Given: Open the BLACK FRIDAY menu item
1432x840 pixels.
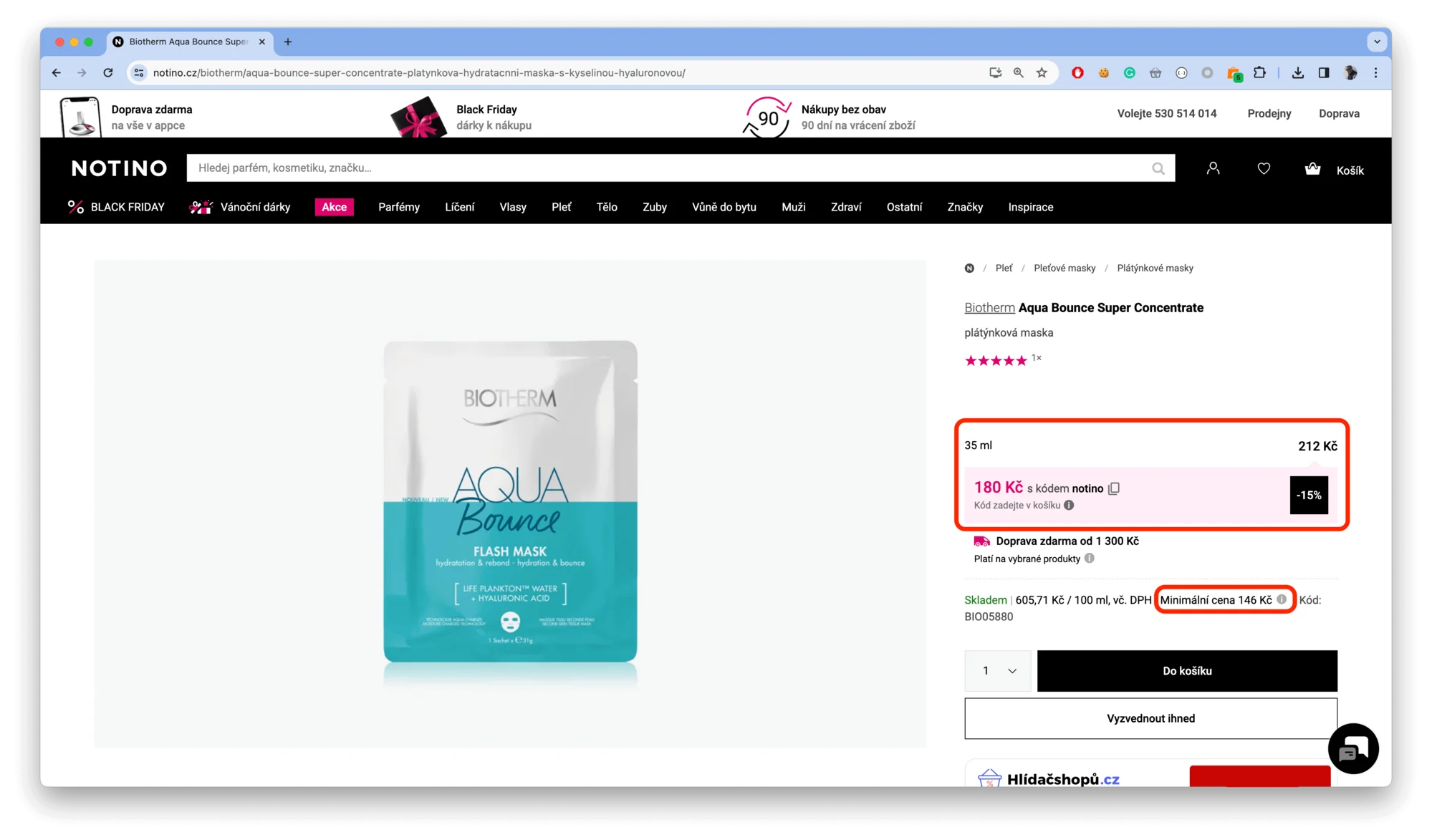Looking at the screenshot, I should point(115,207).
